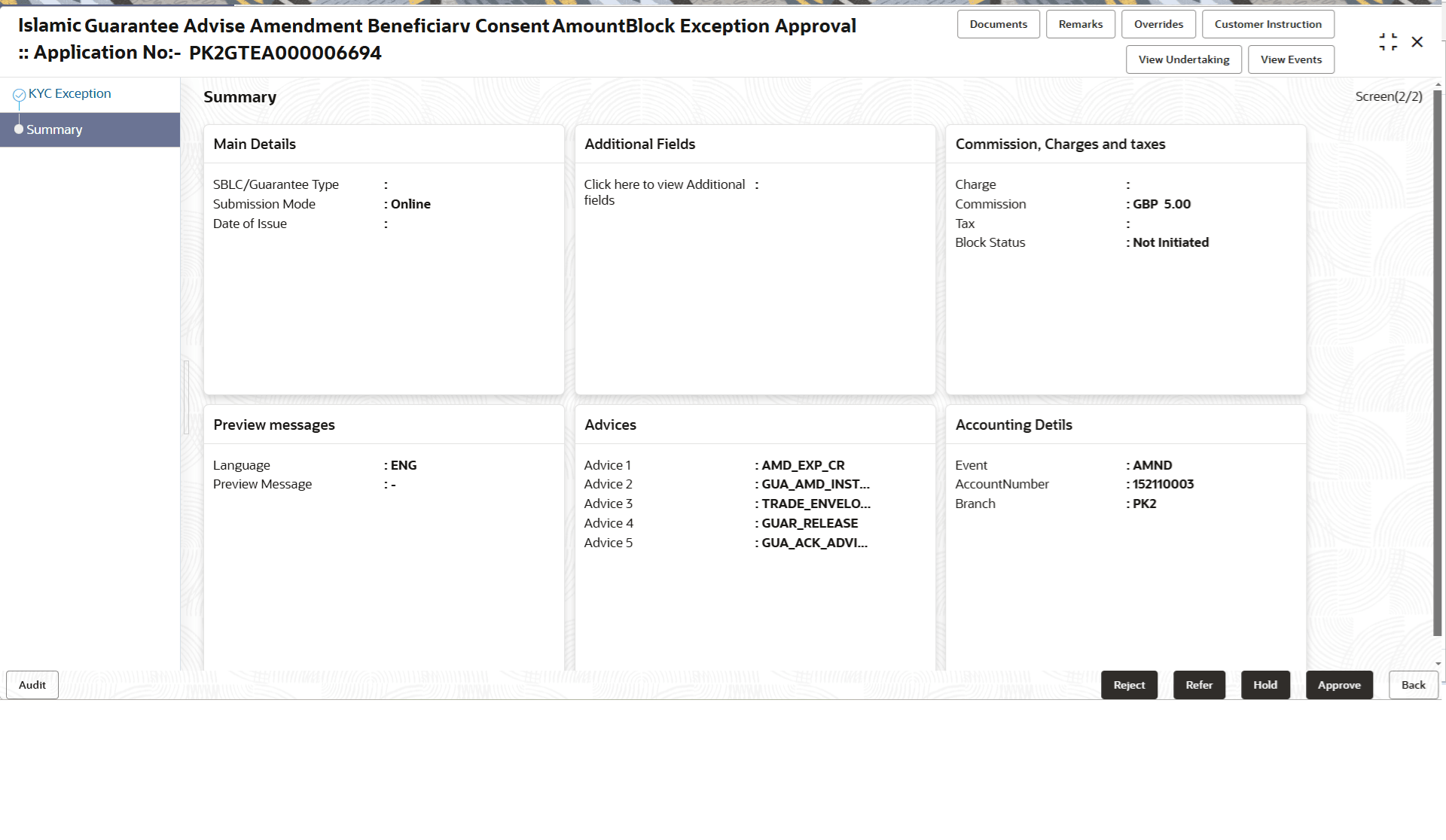The width and height of the screenshot is (1446, 840).
Task: Open the View Events screen
Action: point(1290,59)
